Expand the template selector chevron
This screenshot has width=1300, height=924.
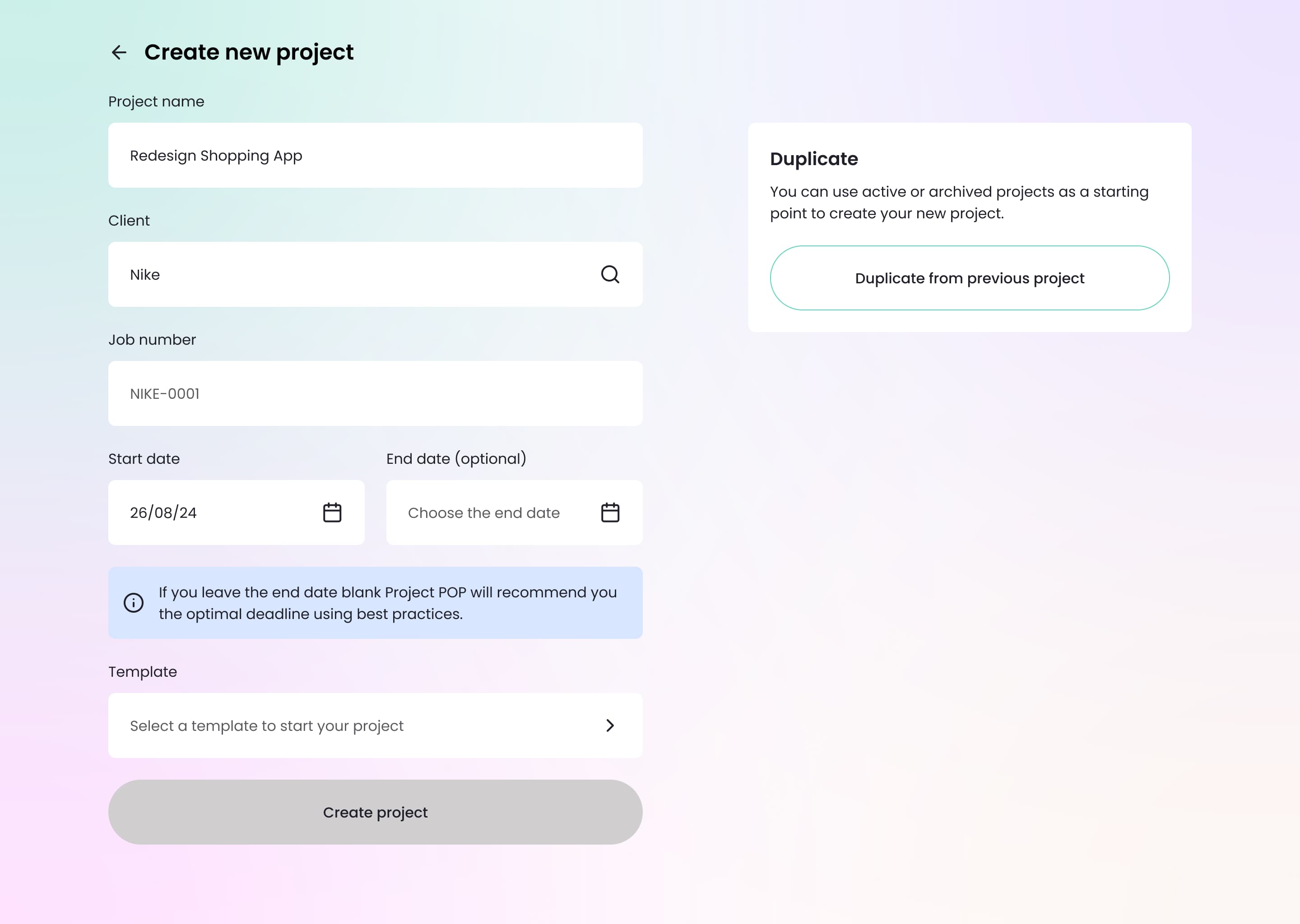609,725
